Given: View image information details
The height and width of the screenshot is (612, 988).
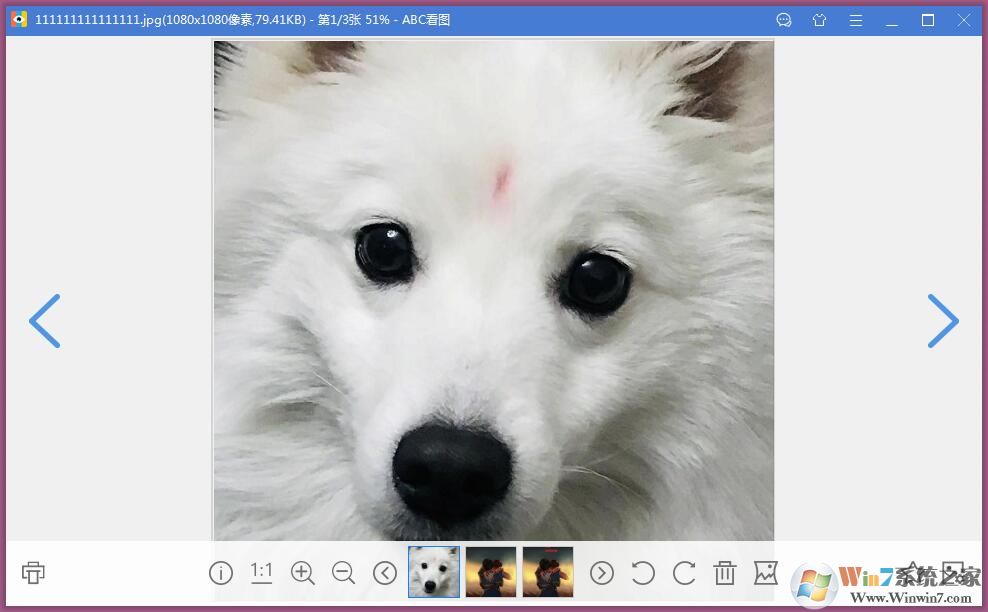Looking at the screenshot, I should [x=220, y=573].
